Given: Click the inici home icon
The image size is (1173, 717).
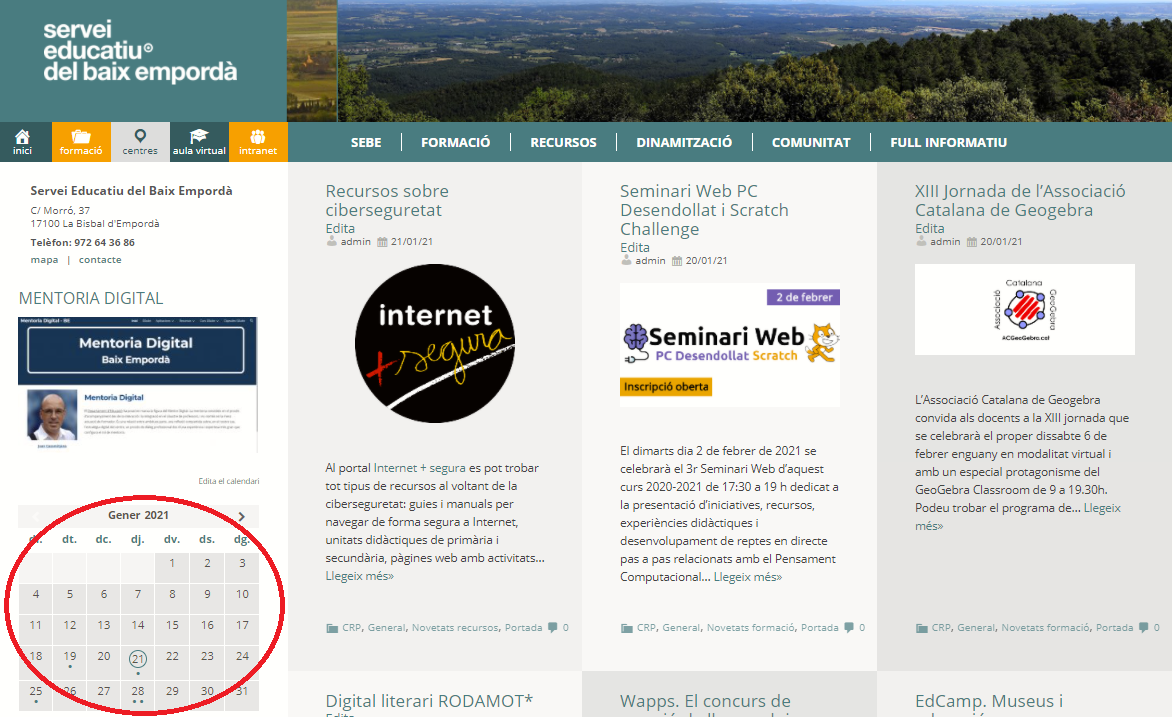Looking at the screenshot, I should pos(22,137).
